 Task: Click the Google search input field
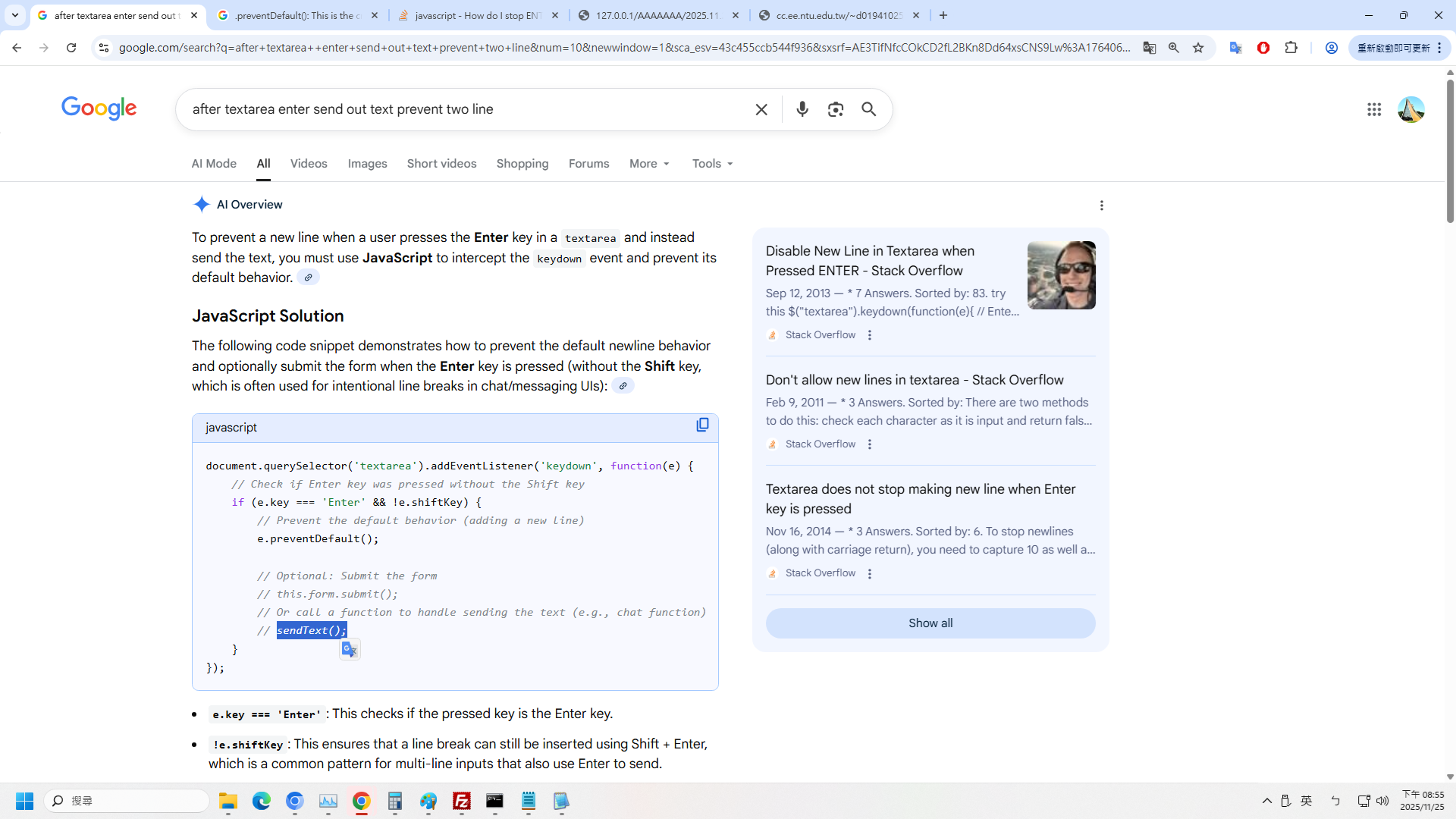coord(463,109)
